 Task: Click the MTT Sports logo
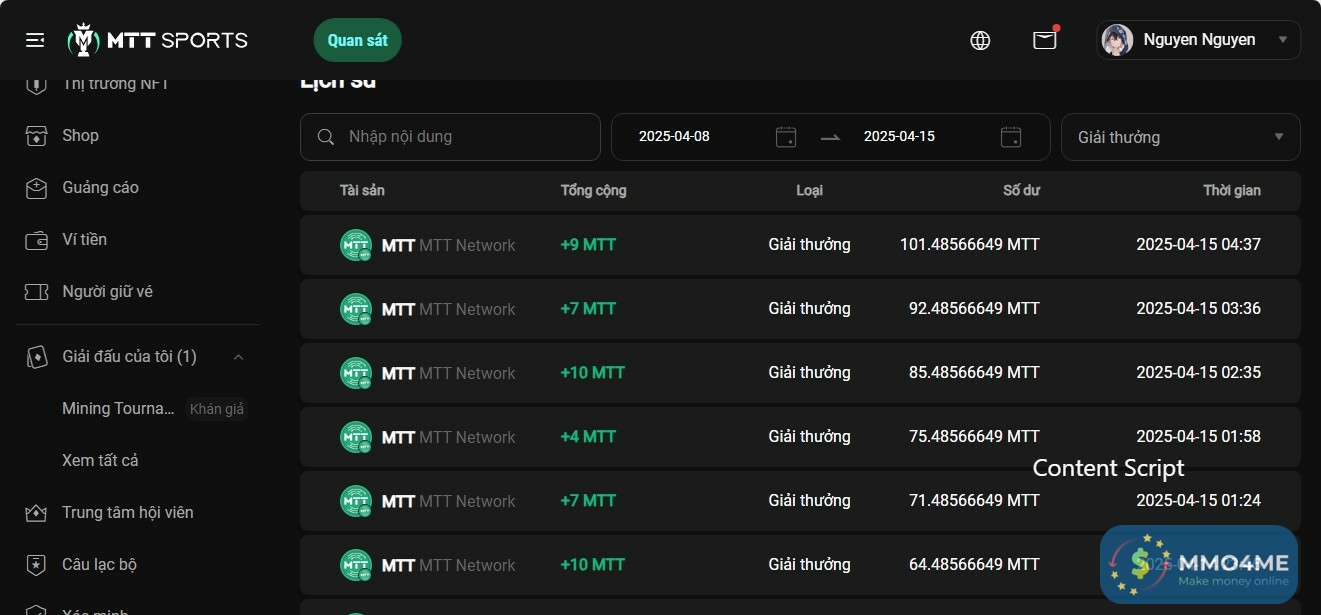[158, 40]
